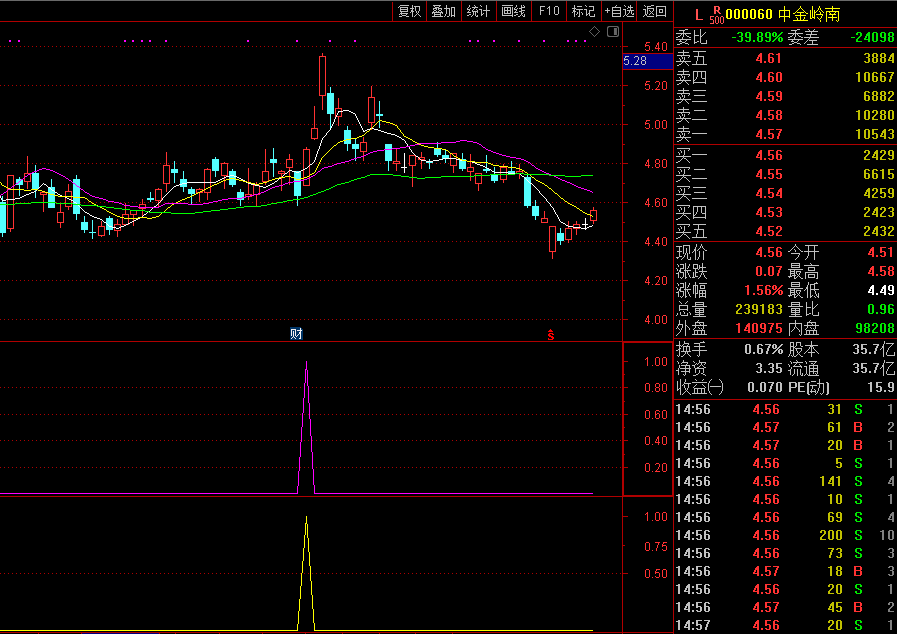Screen dimensions: 897x634
Task: Select the trade row with volume 73
Action: click(785, 553)
